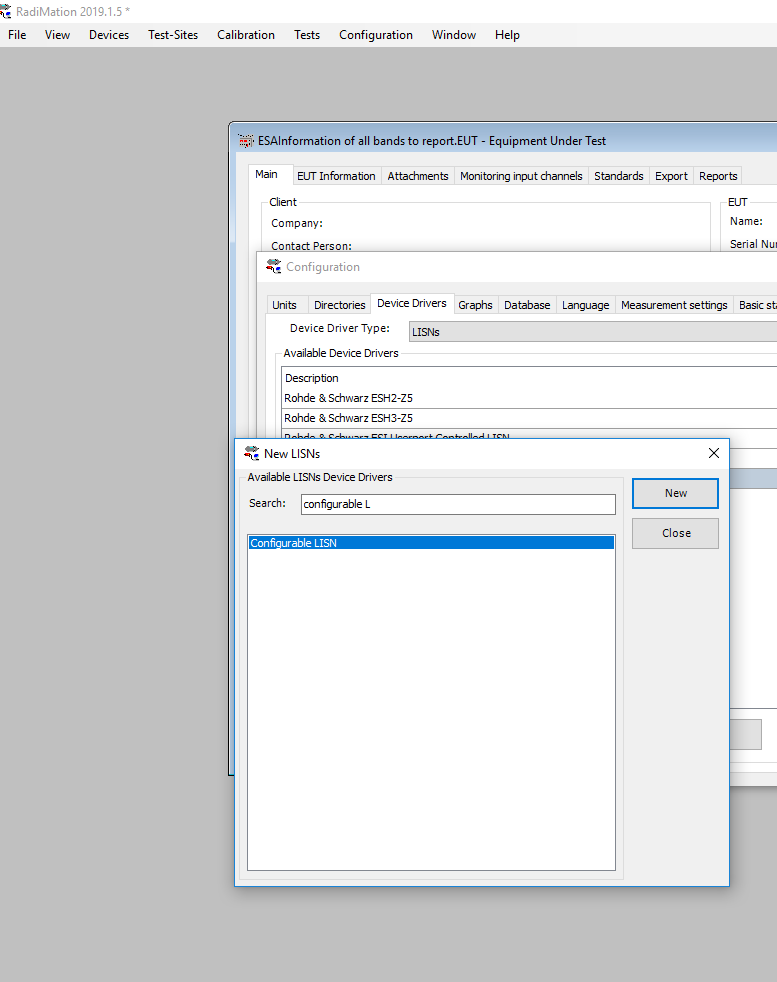Click the RadiMation application icon
The width and height of the screenshot is (777, 982).
coord(7,11)
